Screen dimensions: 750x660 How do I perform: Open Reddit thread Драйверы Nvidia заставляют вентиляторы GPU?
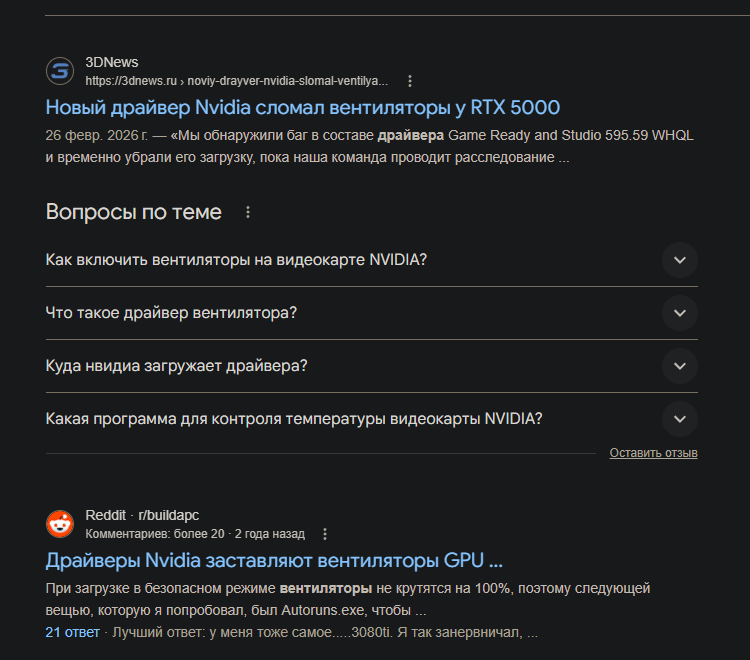tap(274, 560)
